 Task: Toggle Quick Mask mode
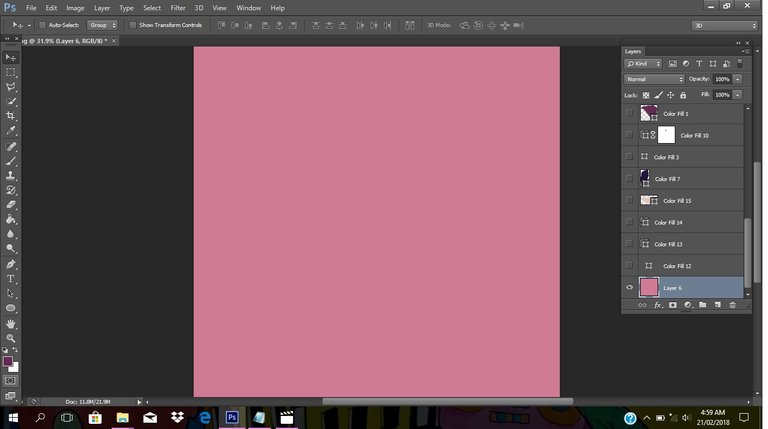(x=10, y=381)
